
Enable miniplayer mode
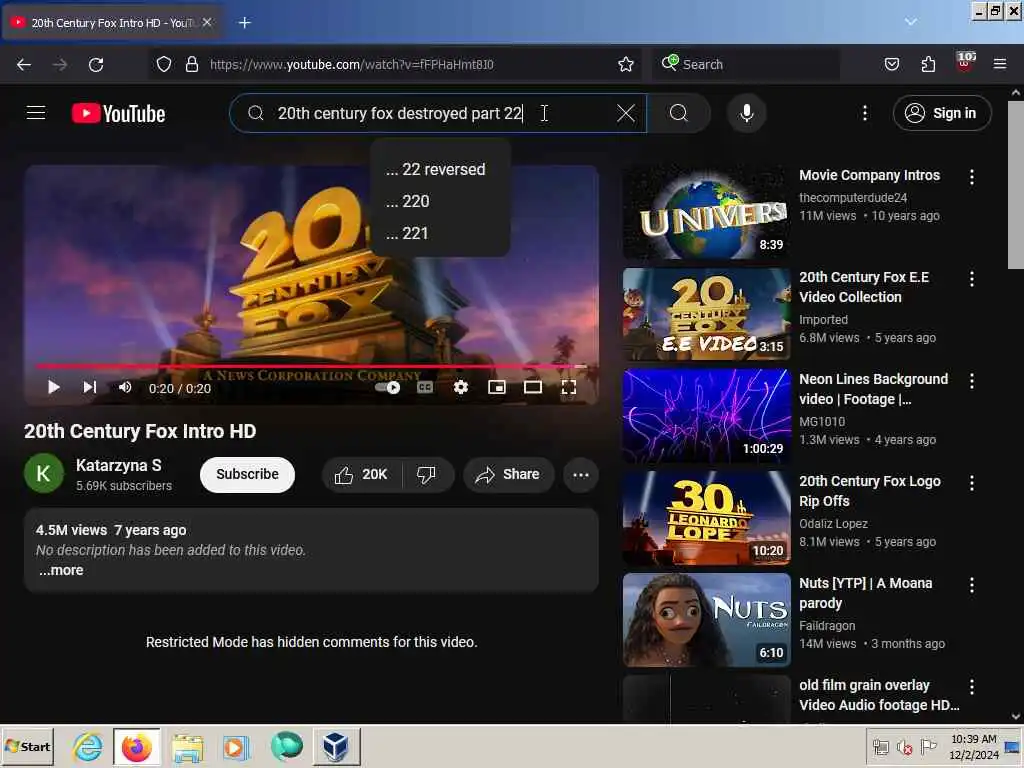(x=496, y=387)
